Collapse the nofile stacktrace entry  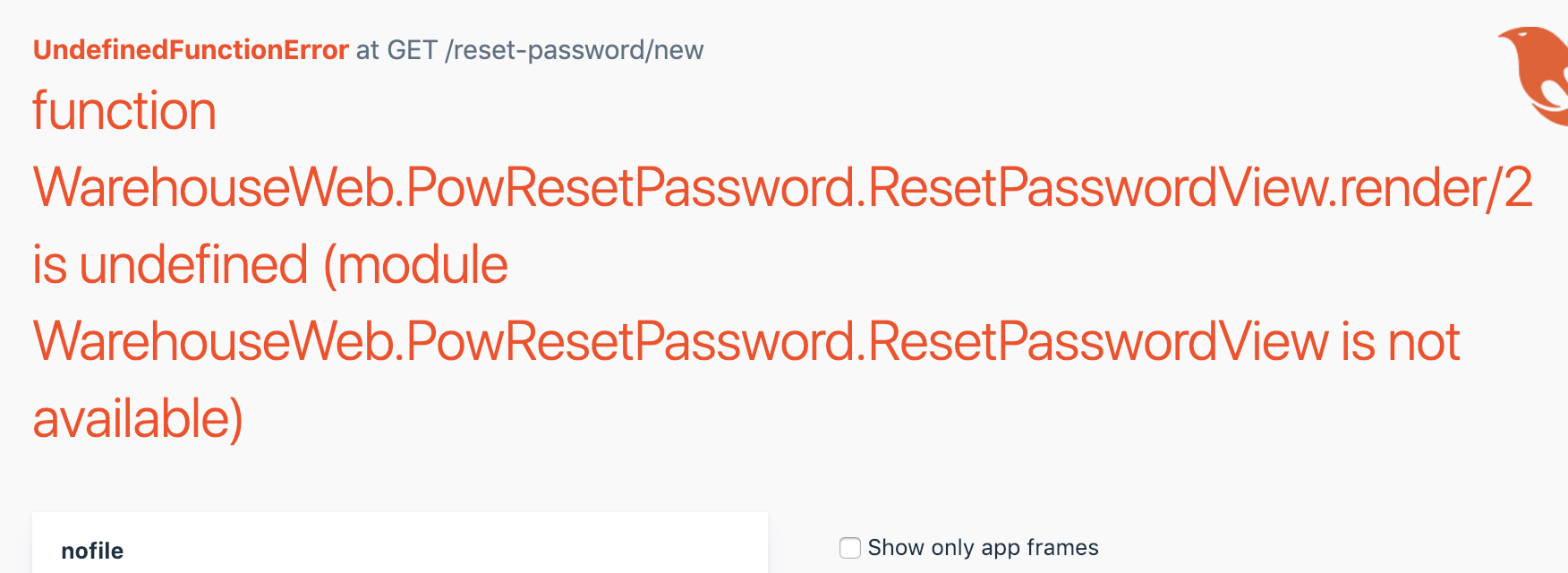(x=92, y=551)
